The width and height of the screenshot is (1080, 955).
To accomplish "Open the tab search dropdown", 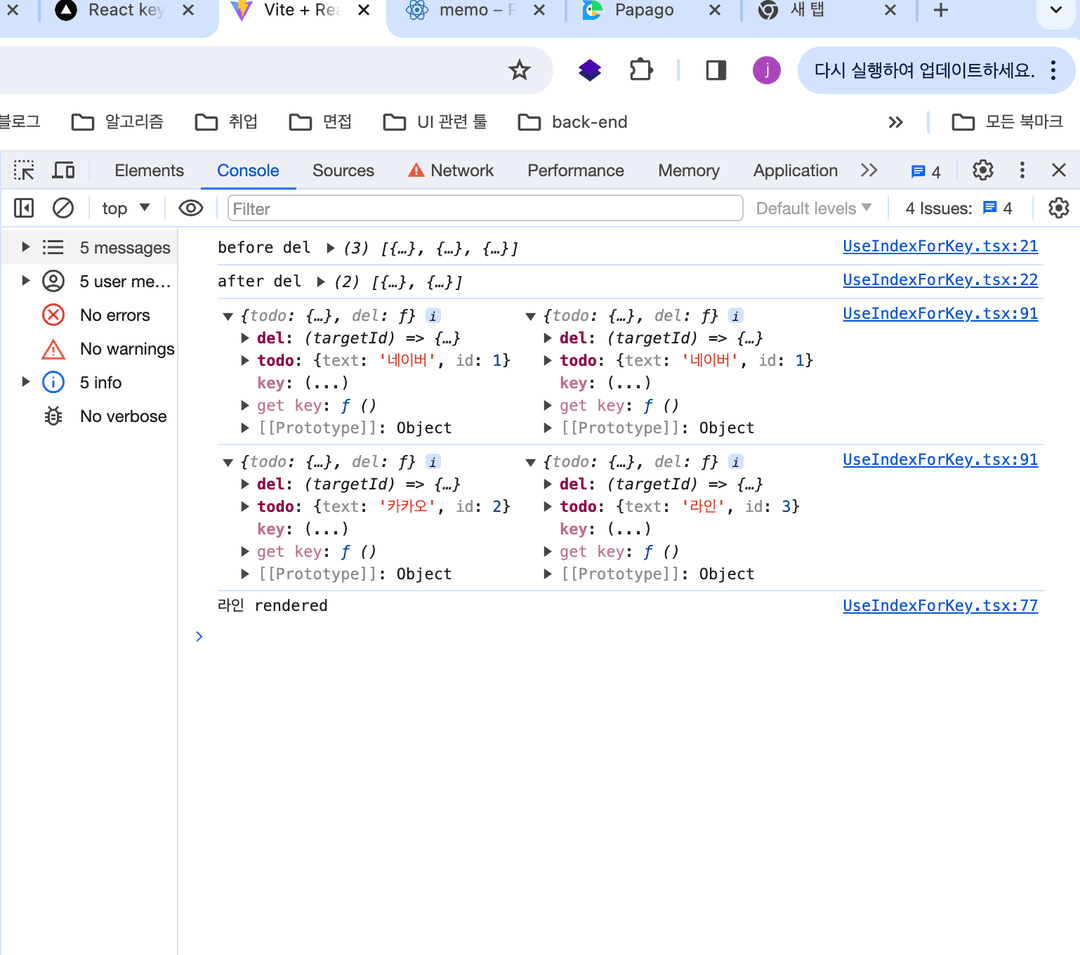I will coord(1056,10).
